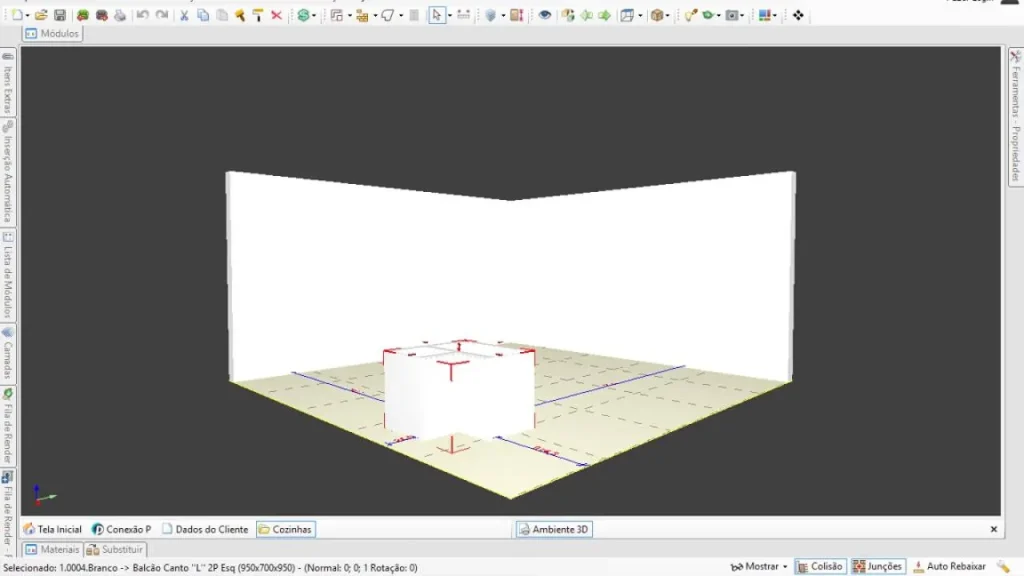The width and height of the screenshot is (1024, 576).
Task: Click the open folder icon
Action: (40, 15)
